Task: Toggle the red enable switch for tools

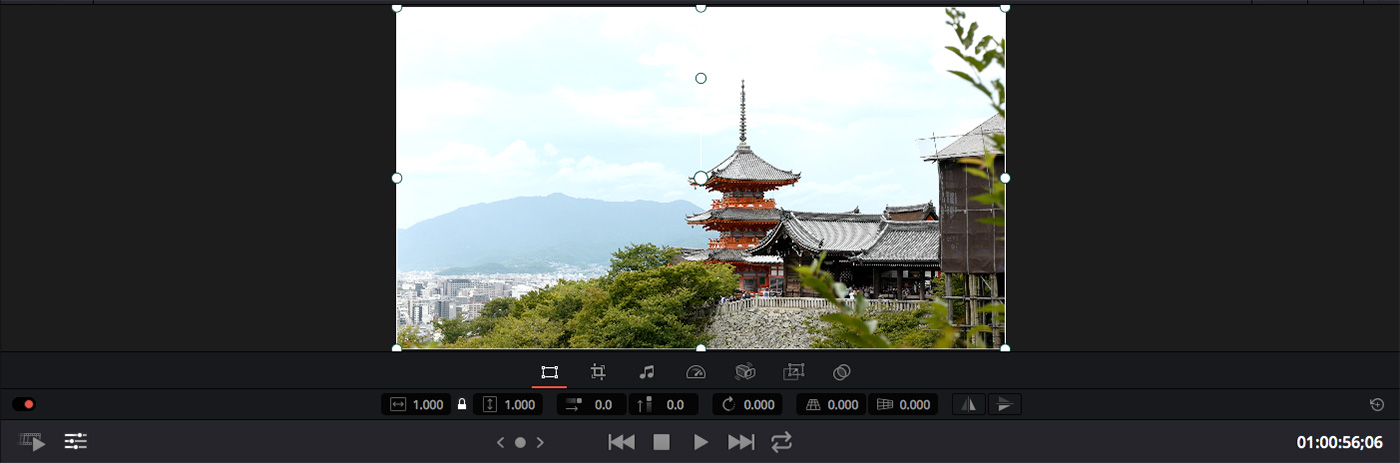Action: [x=24, y=405]
